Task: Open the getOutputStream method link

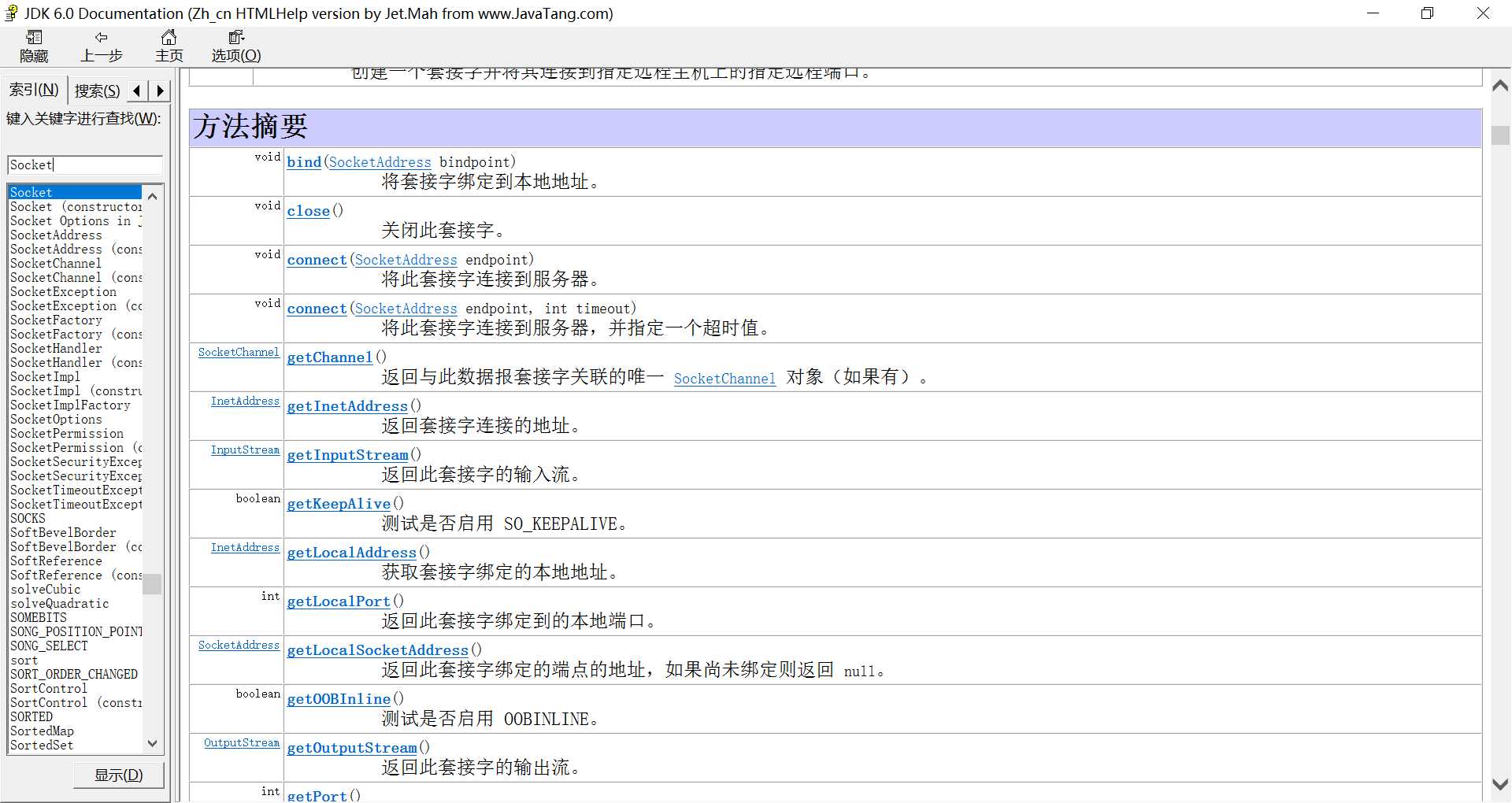Action: click(x=352, y=748)
